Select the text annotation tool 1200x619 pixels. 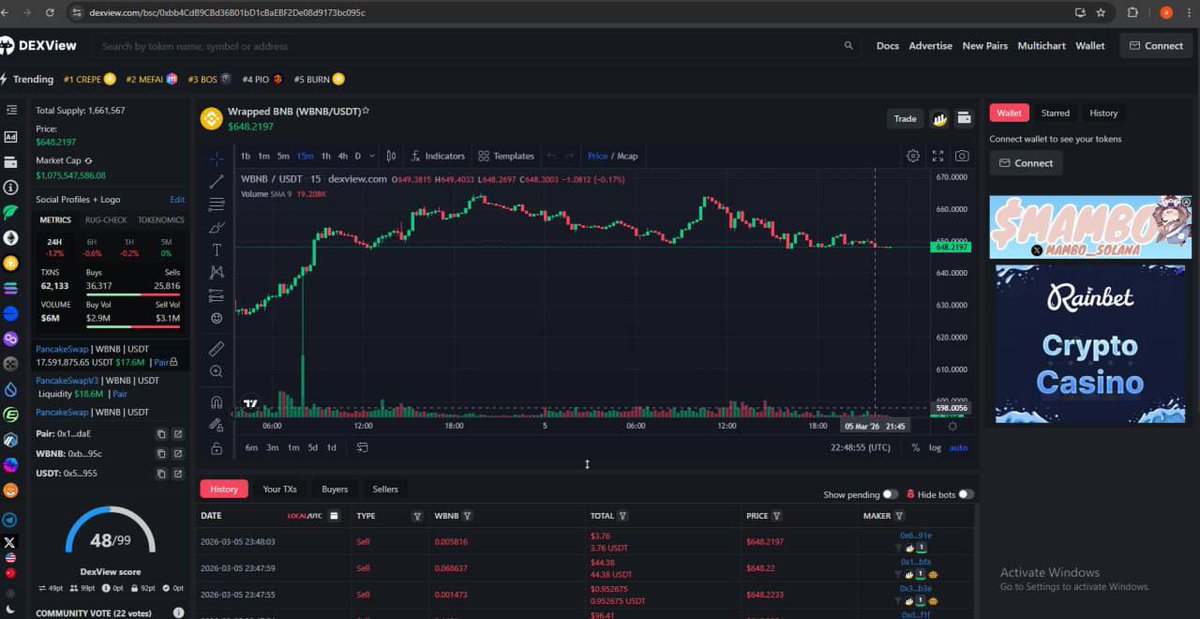pyautogui.click(x=216, y=250)
